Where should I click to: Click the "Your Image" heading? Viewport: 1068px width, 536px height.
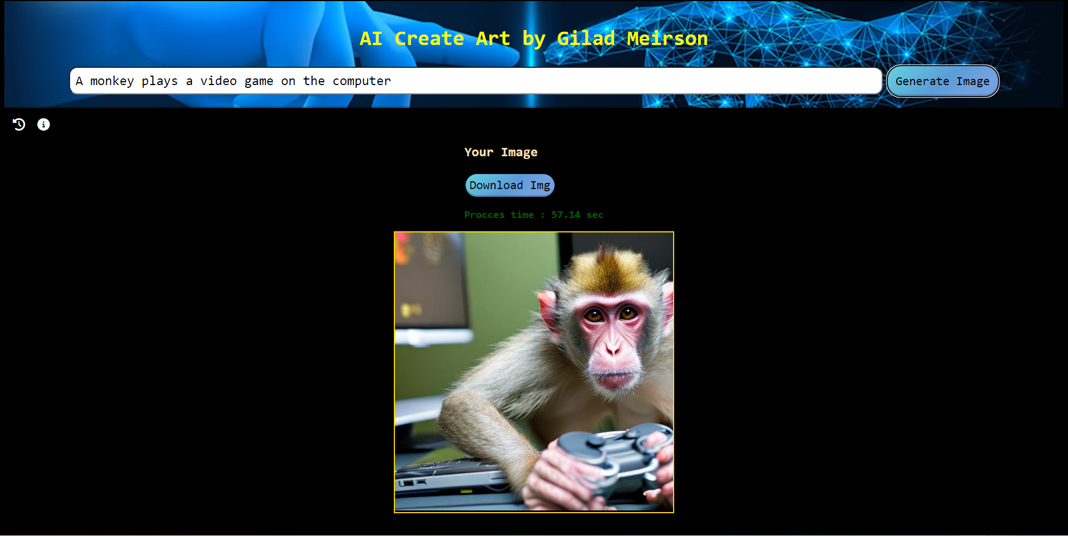click(x=500, y=152)
